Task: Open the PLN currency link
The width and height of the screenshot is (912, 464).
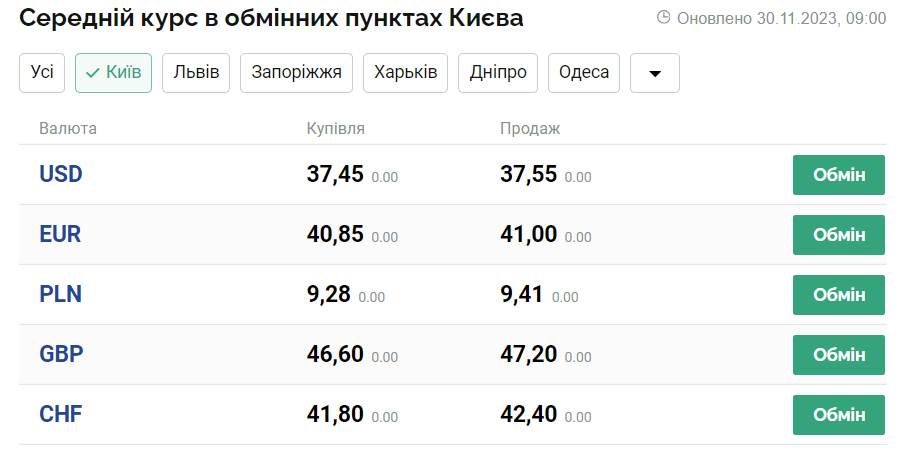Action: tap(60, 294)
